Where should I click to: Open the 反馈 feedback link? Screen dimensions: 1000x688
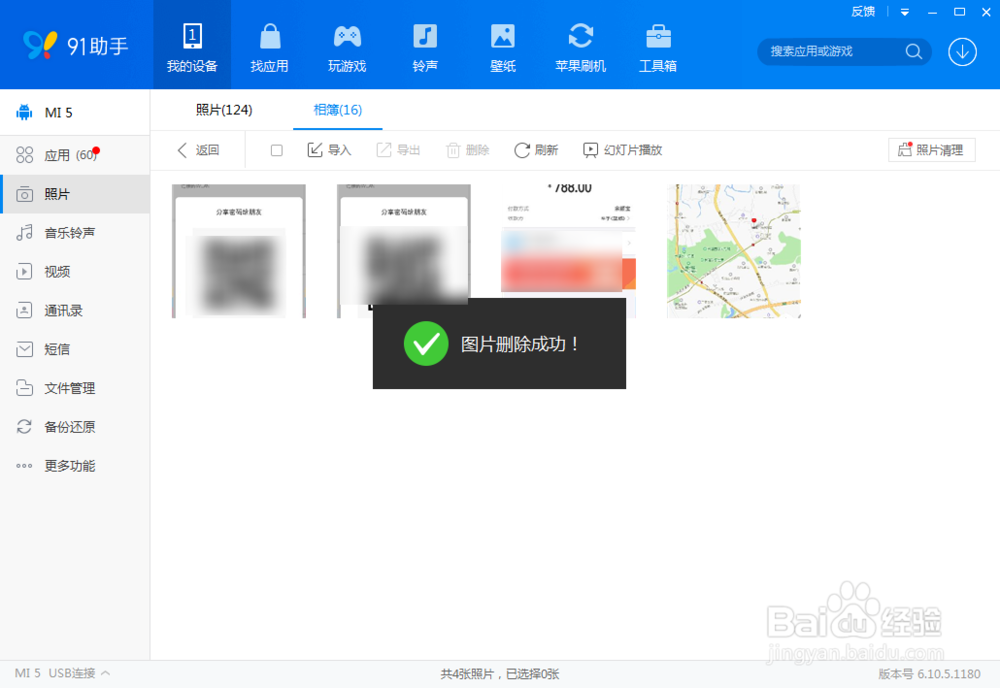863,11
